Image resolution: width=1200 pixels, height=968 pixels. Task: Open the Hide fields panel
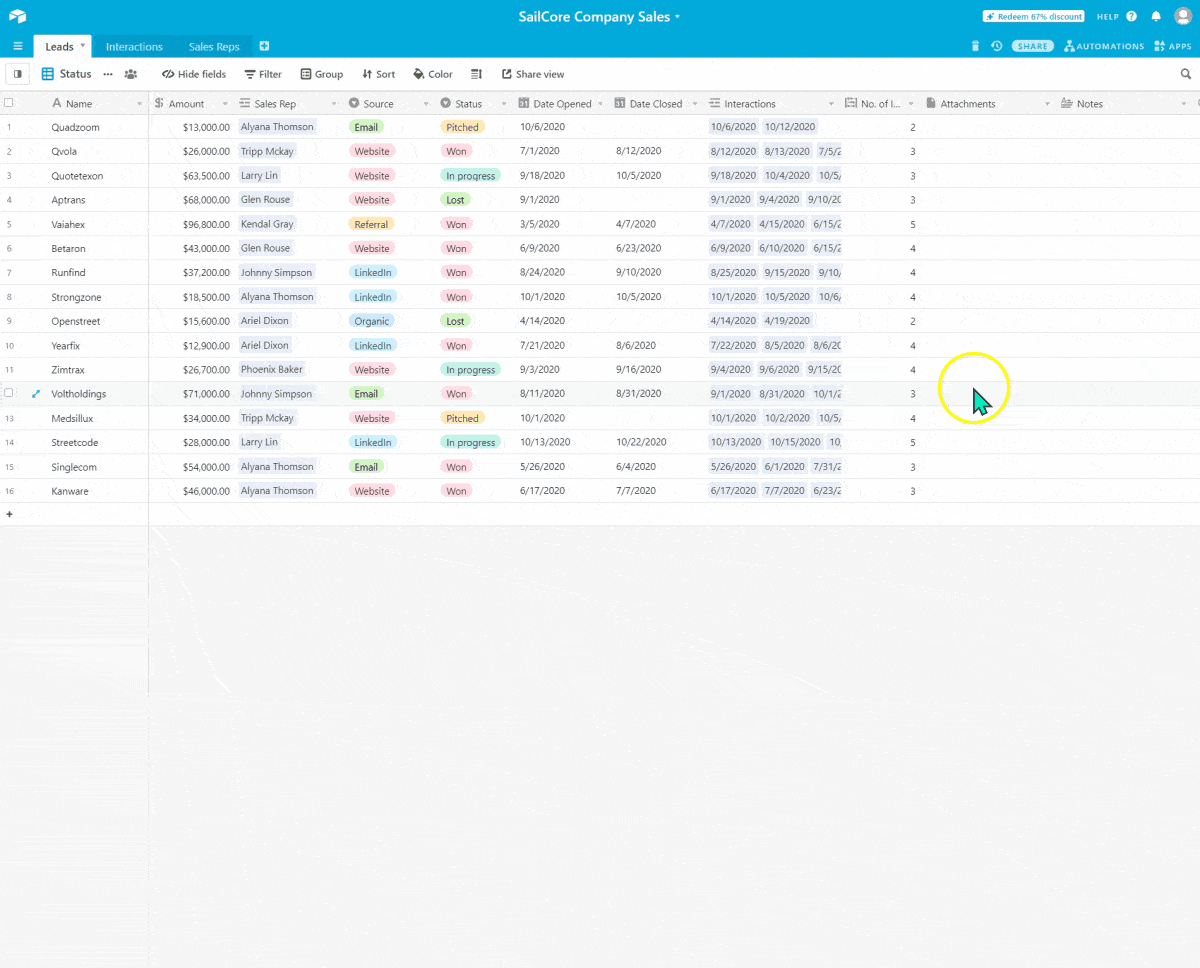[x=193, y=73]
